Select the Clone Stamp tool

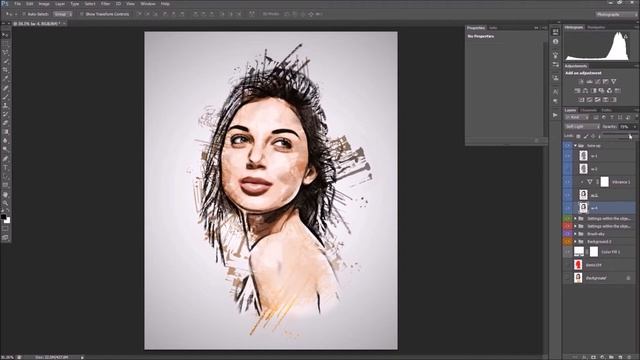(5, 105)
